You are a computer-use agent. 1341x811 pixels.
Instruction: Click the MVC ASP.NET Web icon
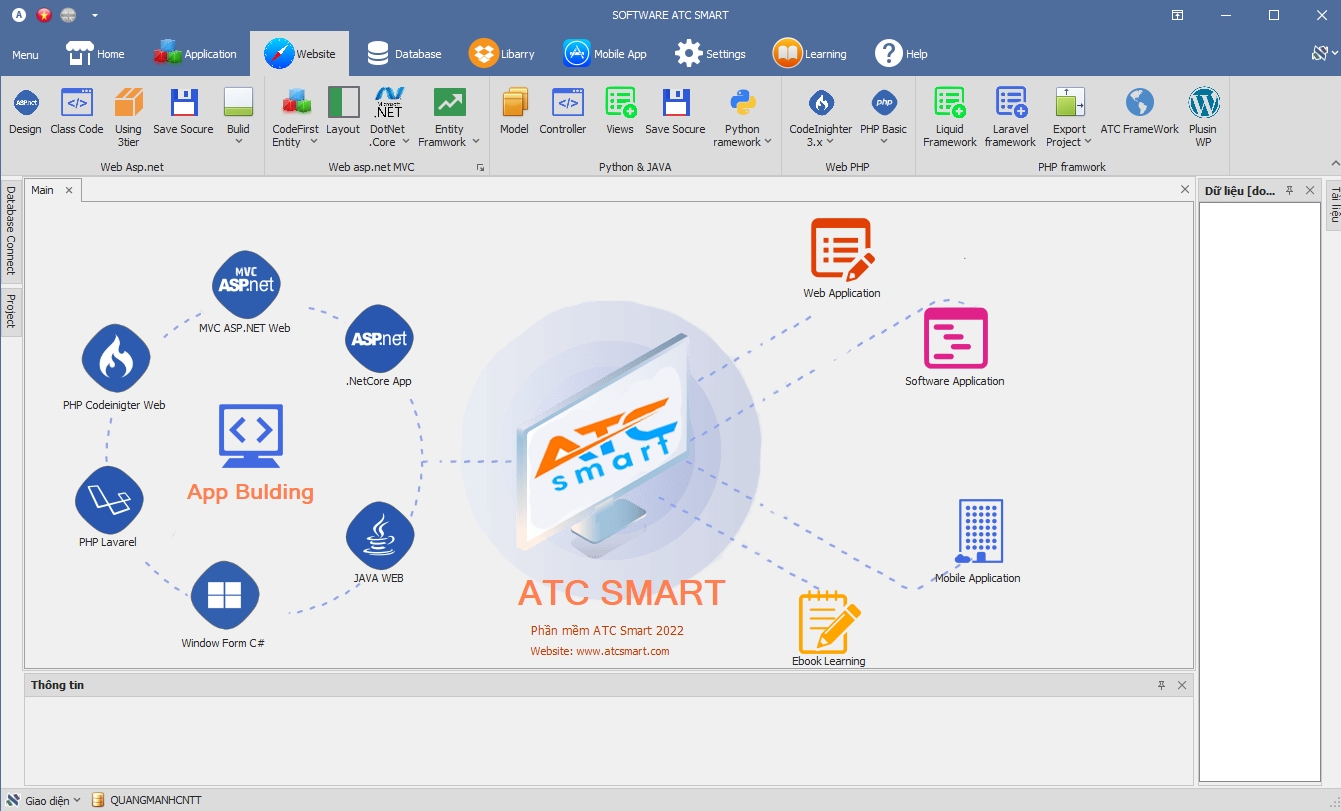click(245, 284)
